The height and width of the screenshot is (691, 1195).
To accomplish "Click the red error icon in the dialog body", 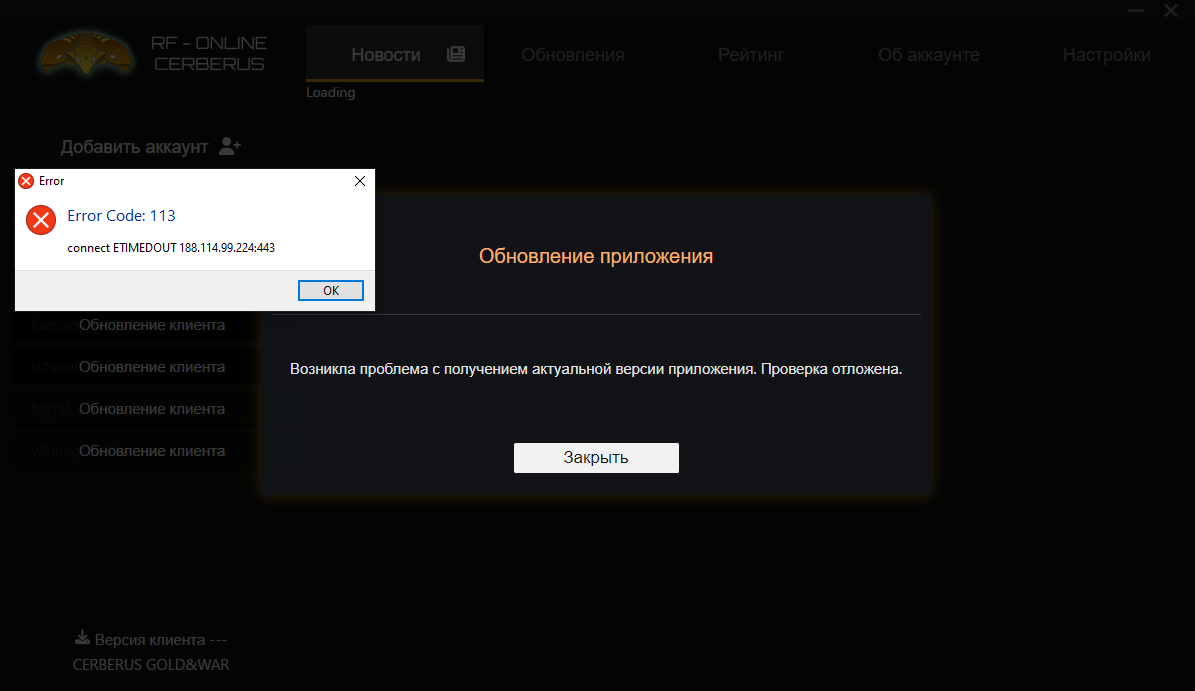I will coord(41,220).
